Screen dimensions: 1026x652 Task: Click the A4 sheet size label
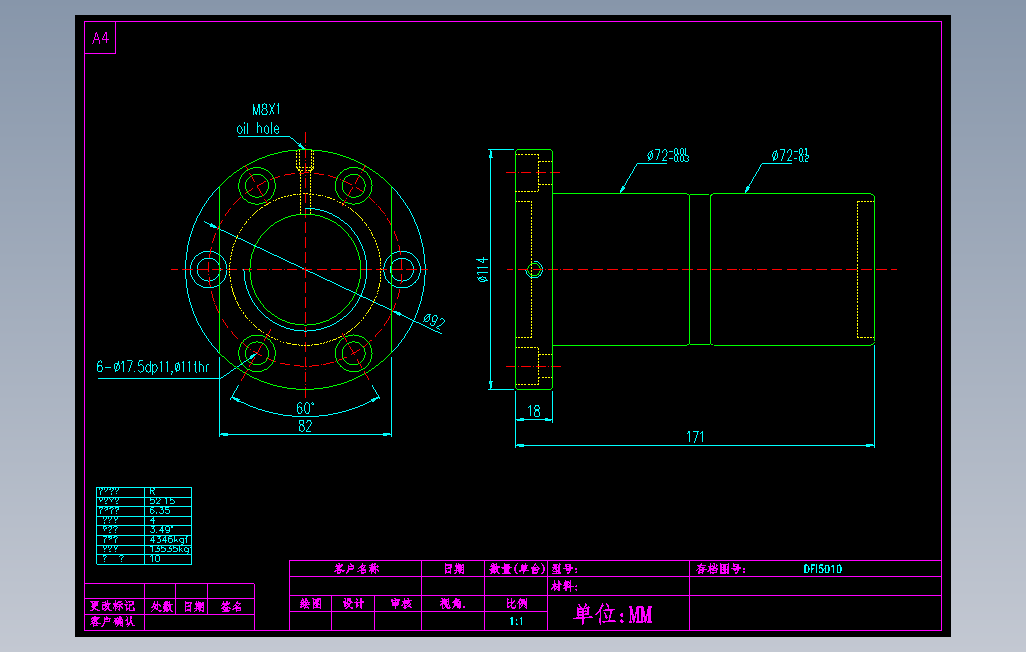coord(100,39)
